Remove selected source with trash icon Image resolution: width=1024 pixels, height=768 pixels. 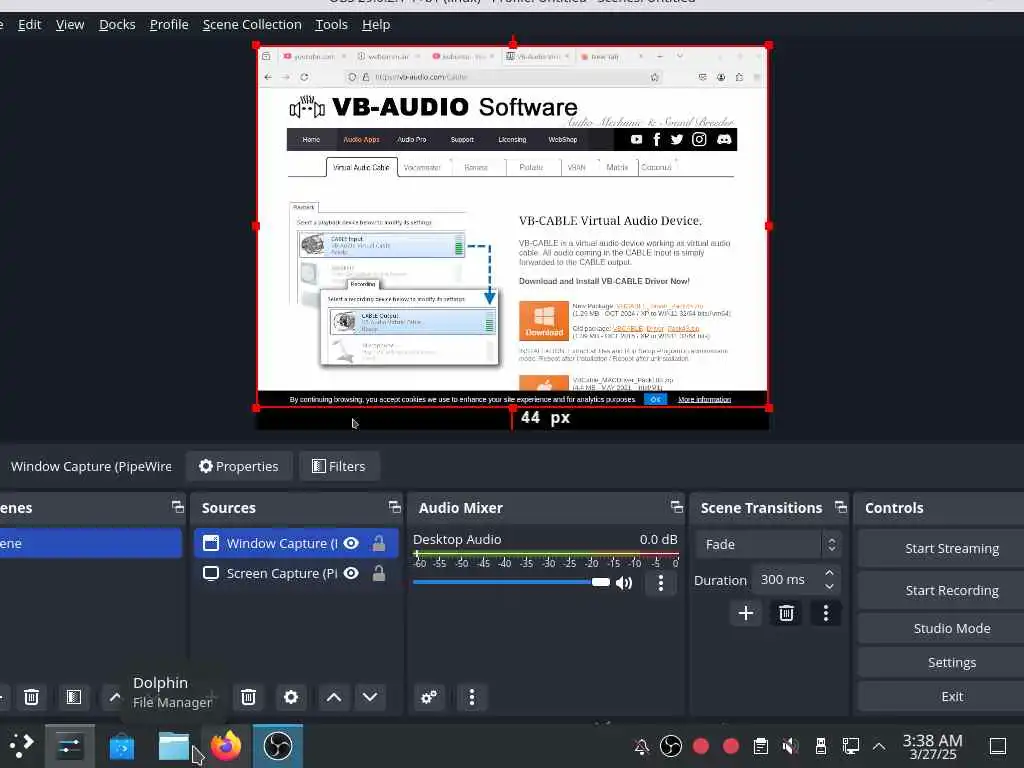click(x=248, y=697)
